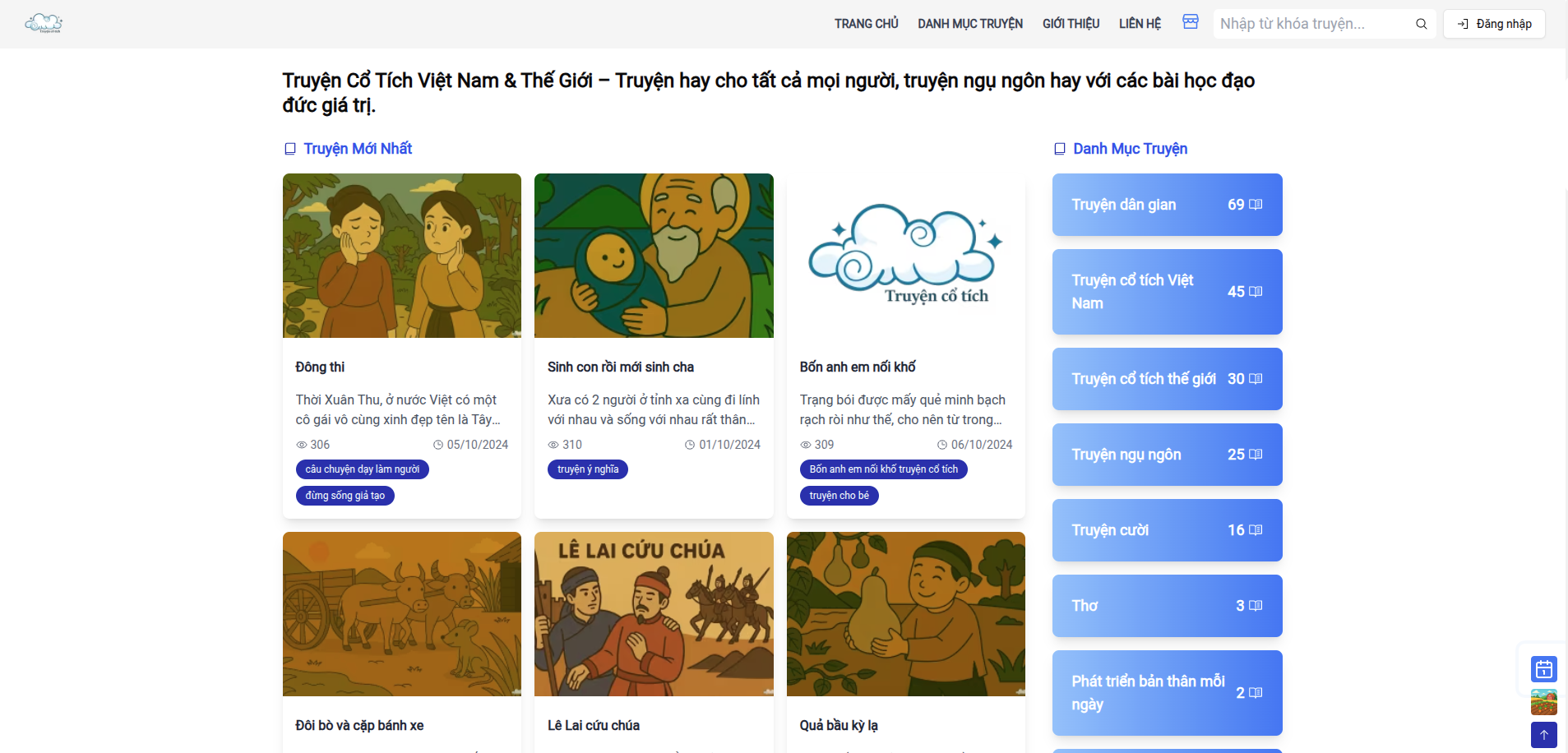Click book icon beside Truyện dân gian count
Screen dimensions: 1568x753
pyautogui.click(x=1256, y=205)
